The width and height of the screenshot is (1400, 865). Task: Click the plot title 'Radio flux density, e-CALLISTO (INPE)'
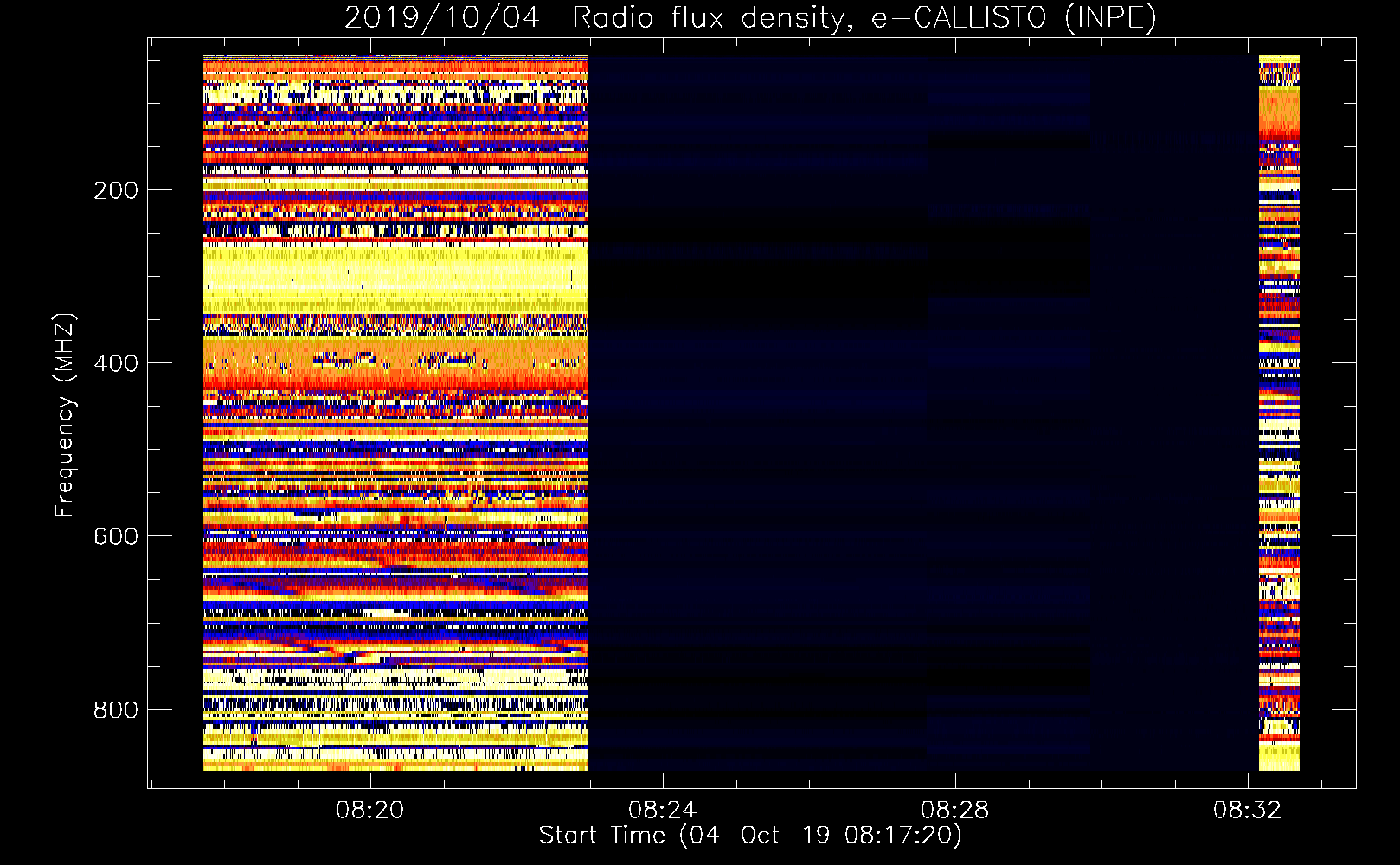pyautogui.click(x=864, y=18)
